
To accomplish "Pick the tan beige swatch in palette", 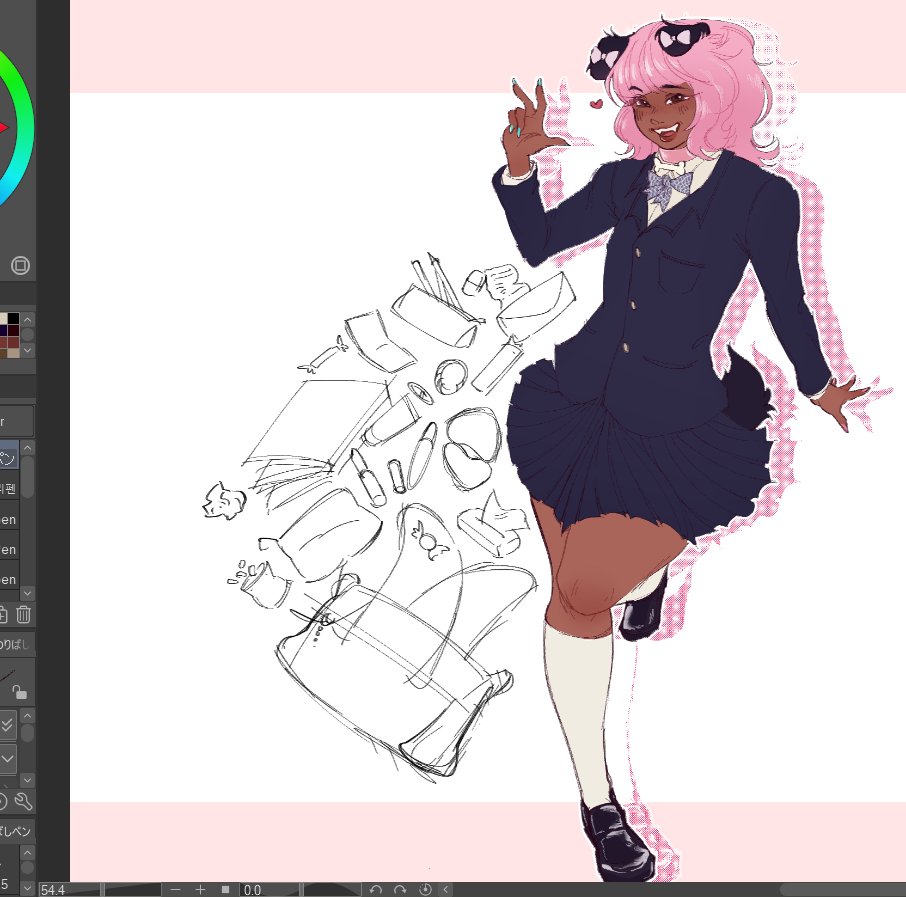I will (x=13, y=352).
